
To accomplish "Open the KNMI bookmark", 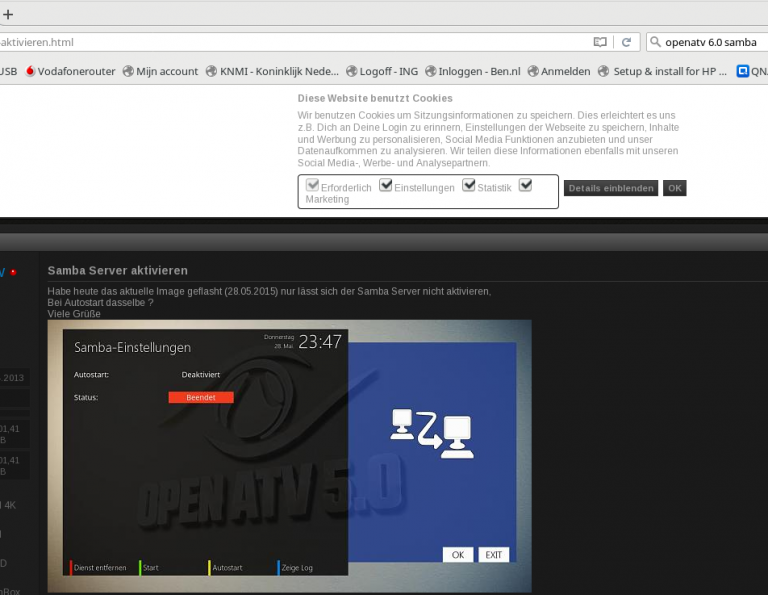I will (272, 71).
